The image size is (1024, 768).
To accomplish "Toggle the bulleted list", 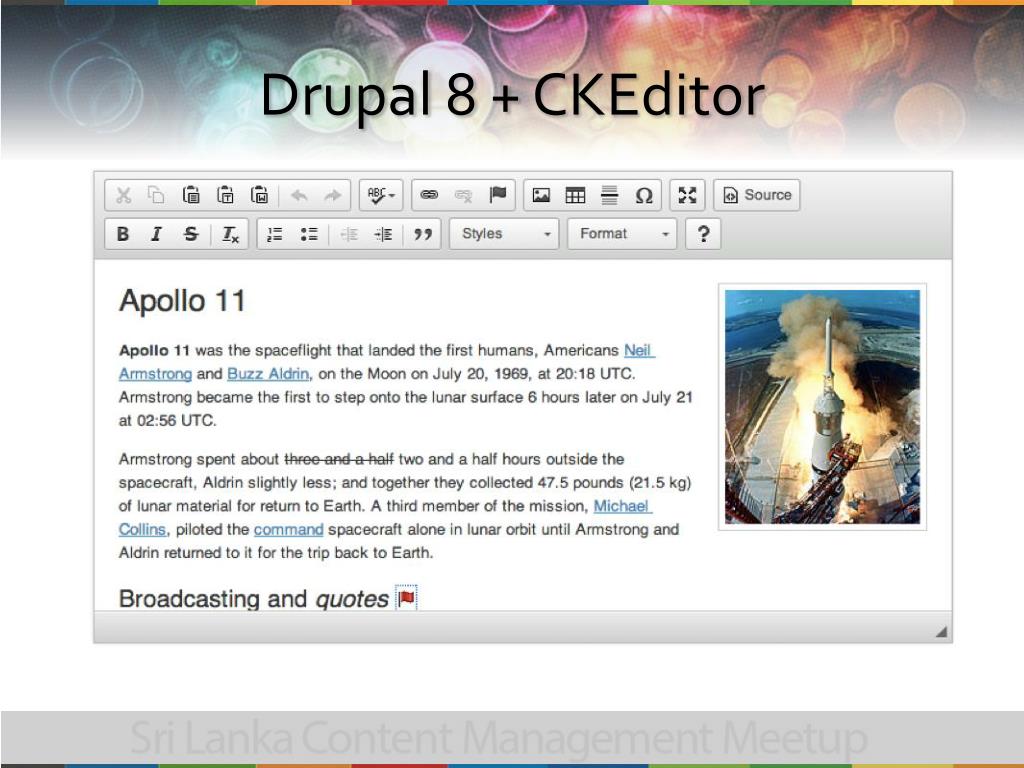I will (309, 234).
